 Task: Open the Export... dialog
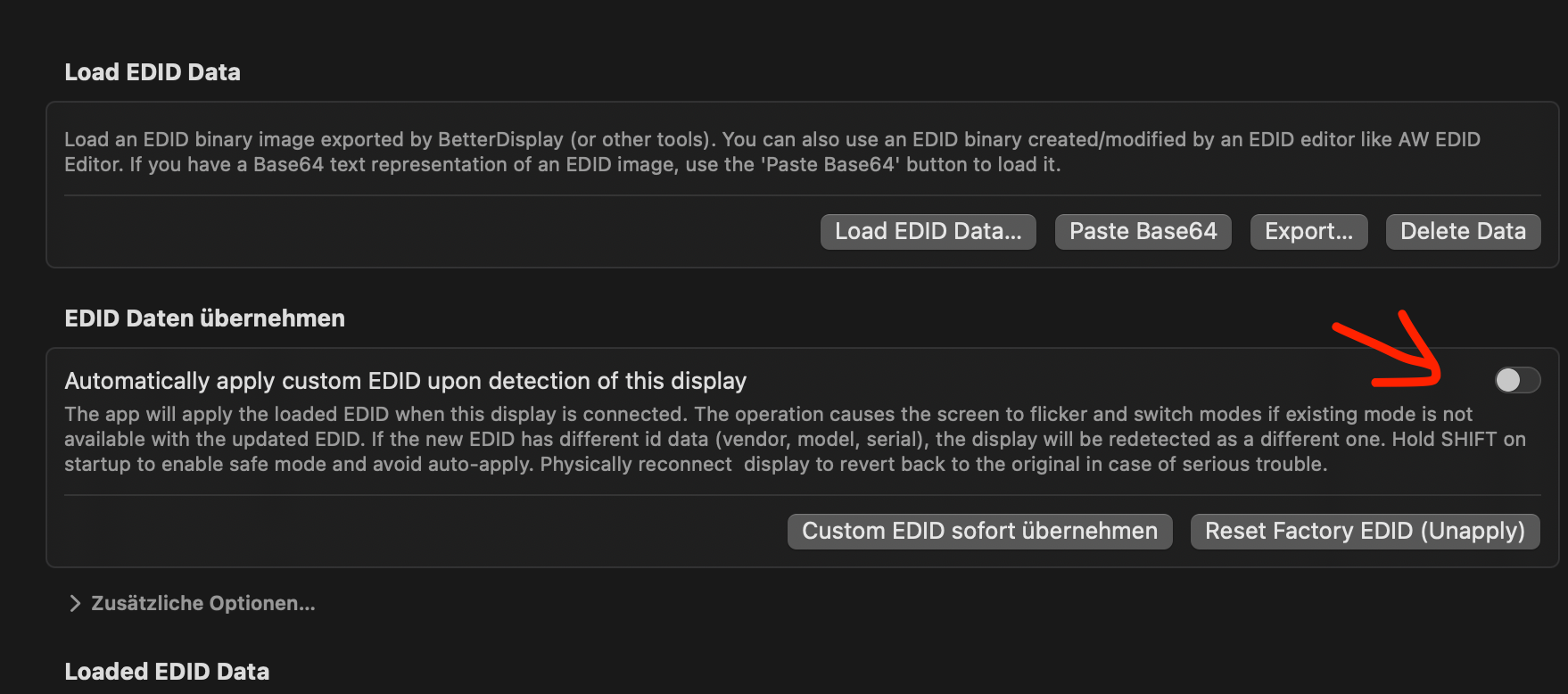click(x=1308, y=232)
